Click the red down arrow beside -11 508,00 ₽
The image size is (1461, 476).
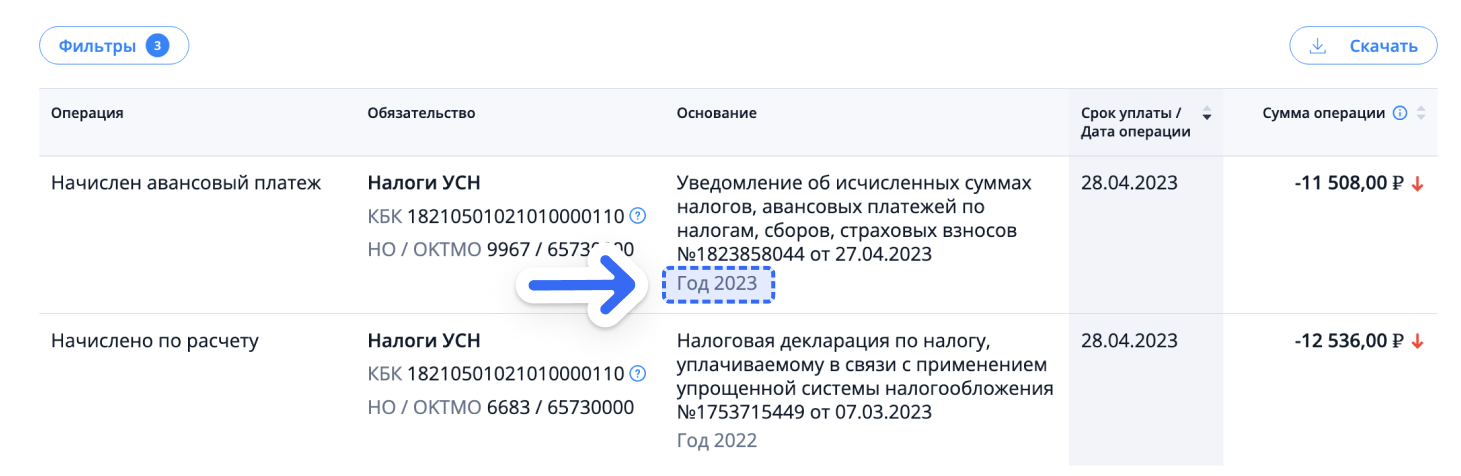pos(1416,184)
